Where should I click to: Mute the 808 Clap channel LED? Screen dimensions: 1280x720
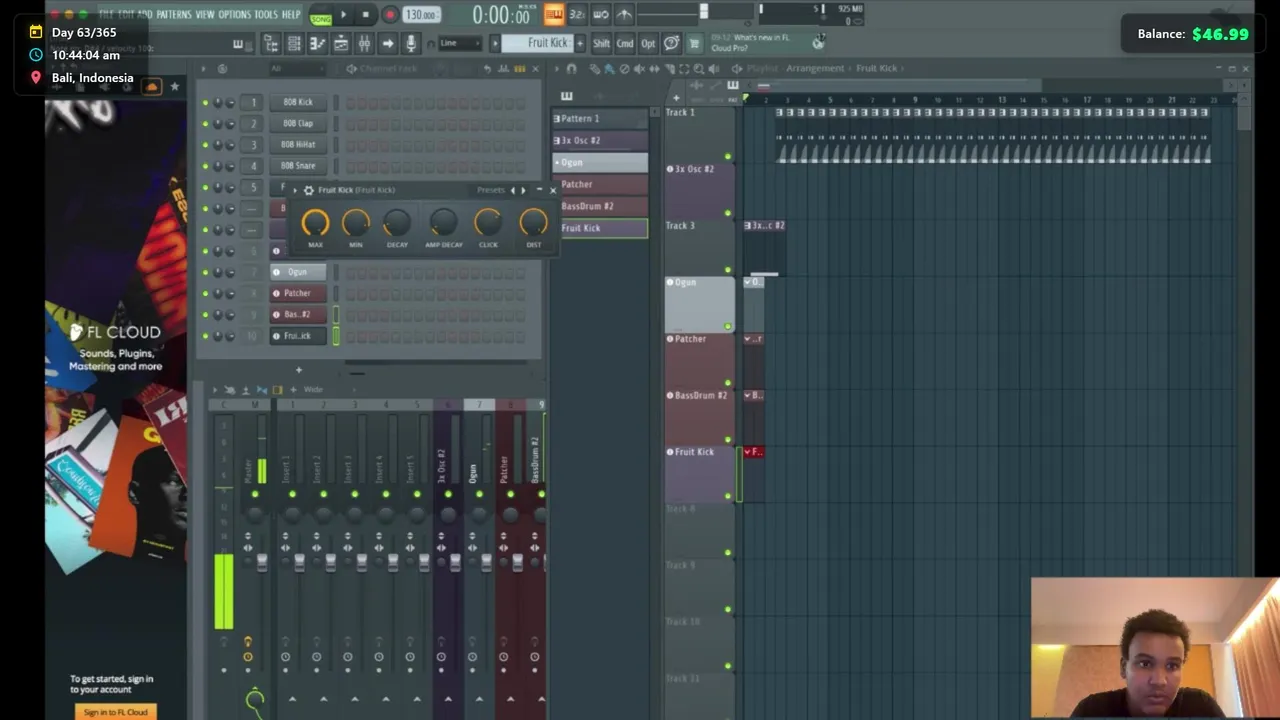click(x=205, y=123)
